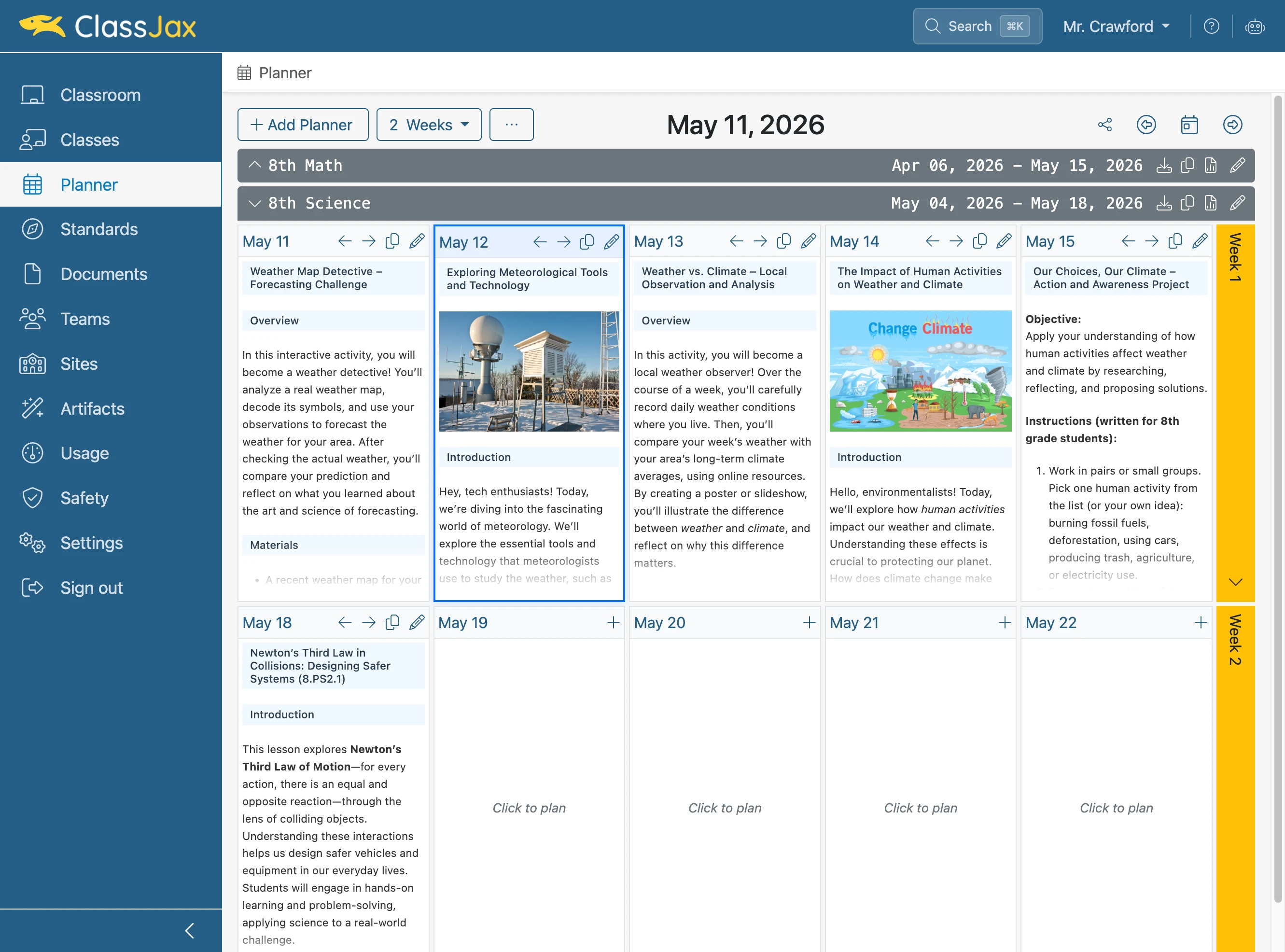Screen dimensions: 1285x952
Task: Copy the 8th Math planner
Action: click(1187, 166)
